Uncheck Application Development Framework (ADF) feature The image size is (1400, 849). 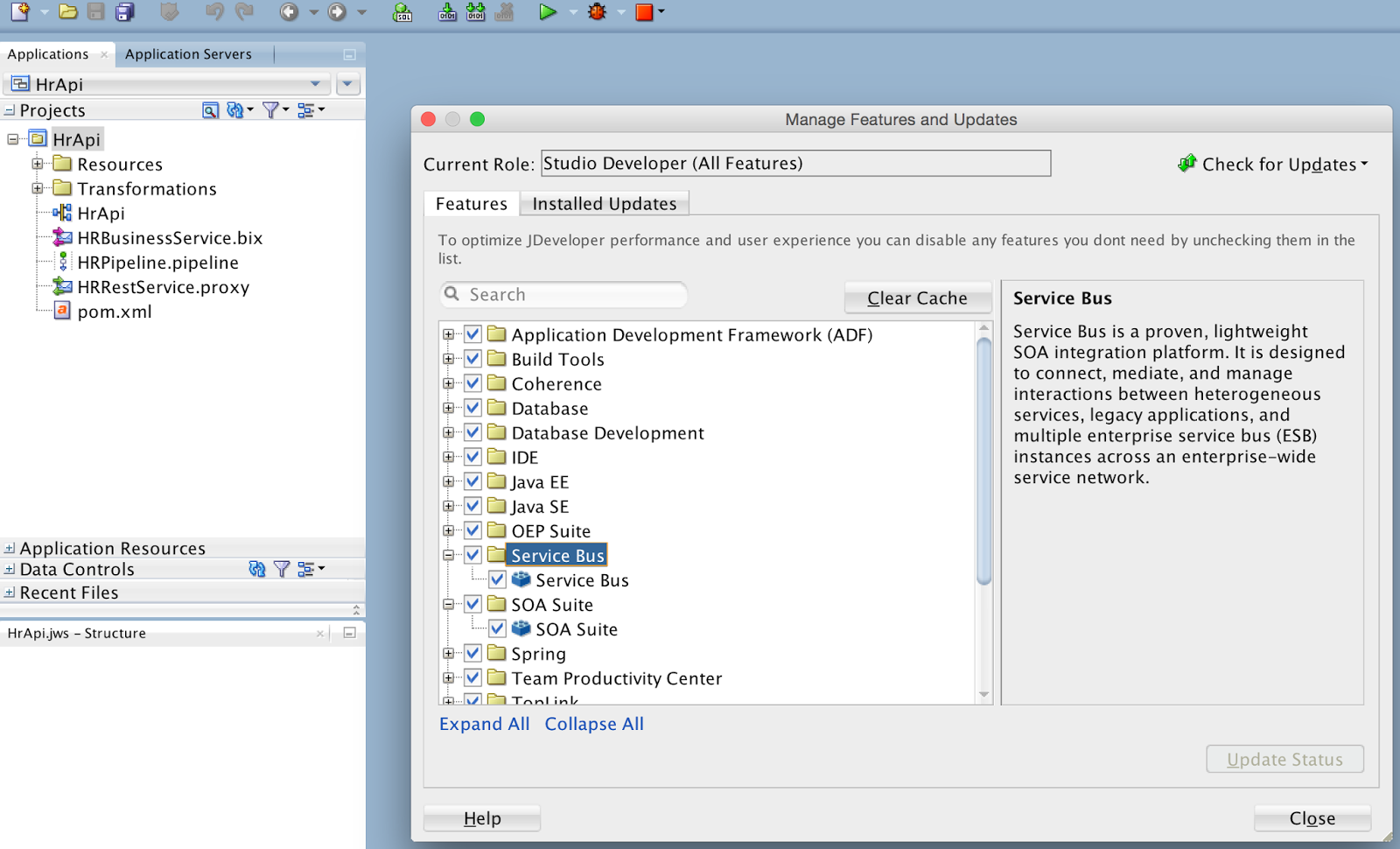click(473, 334)
